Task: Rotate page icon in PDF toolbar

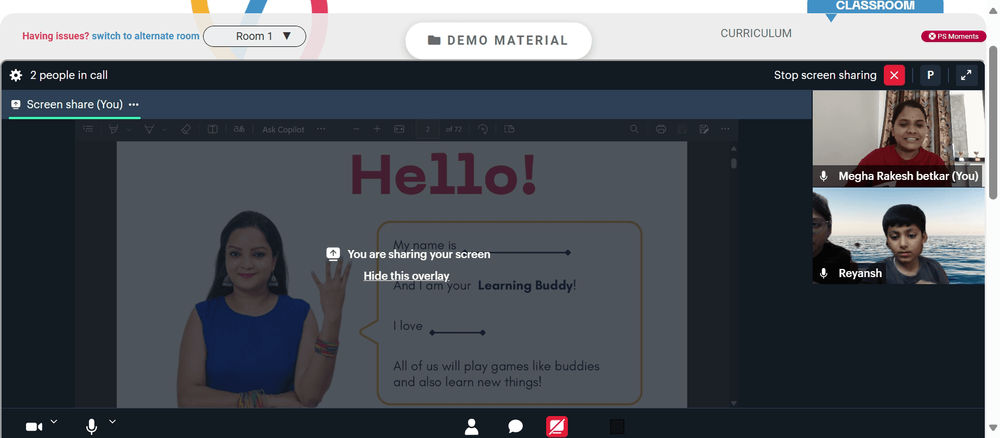Action: [483, 129]
